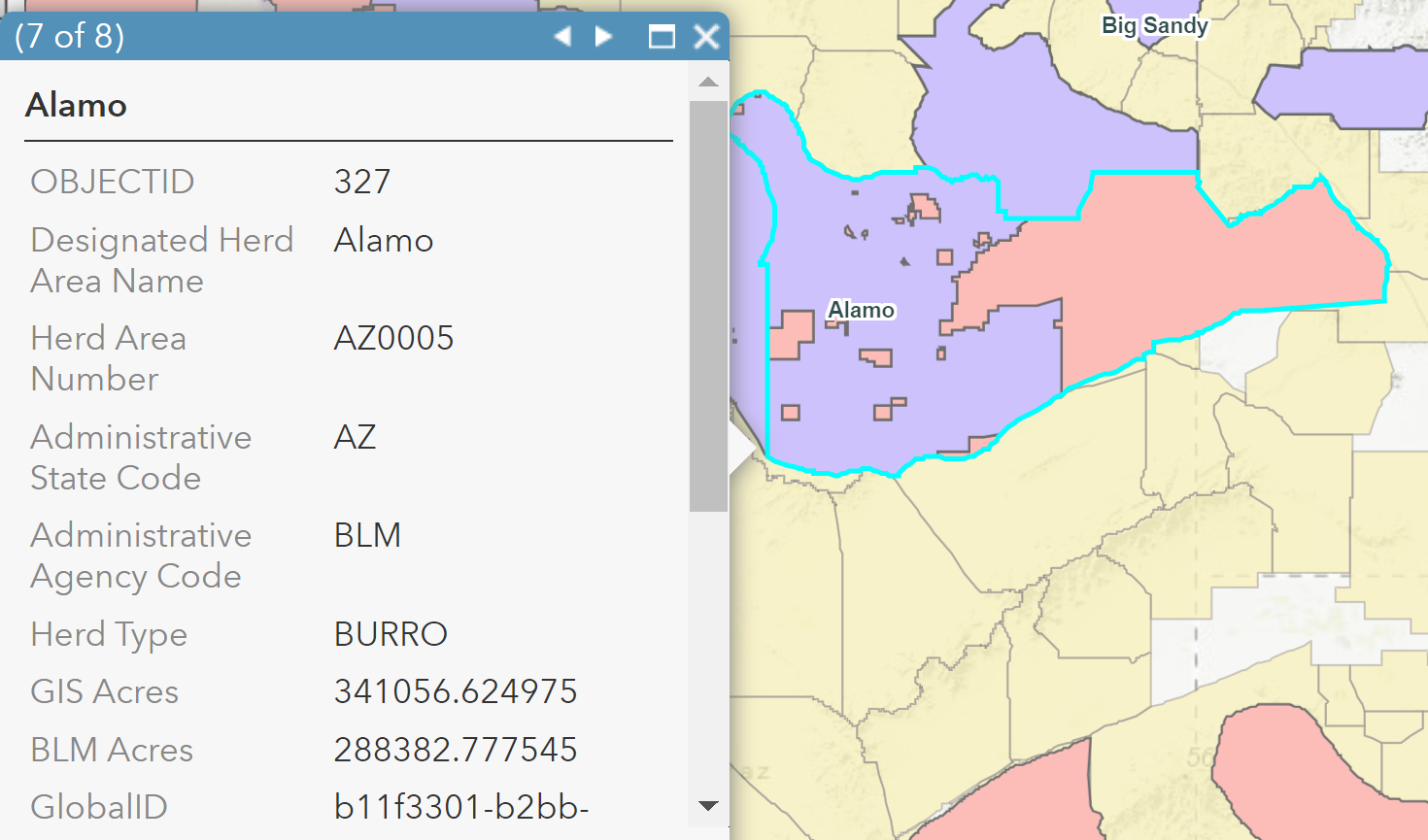The height and width of the screenshot is (840, 1428).
Task: Advance to the next popup feature arrow
Action: pyautogui.click(x=602, y=35)
